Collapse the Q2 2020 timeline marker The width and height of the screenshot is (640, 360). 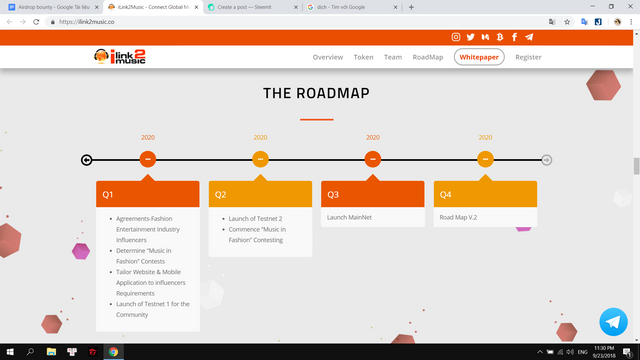click(260, 159)
